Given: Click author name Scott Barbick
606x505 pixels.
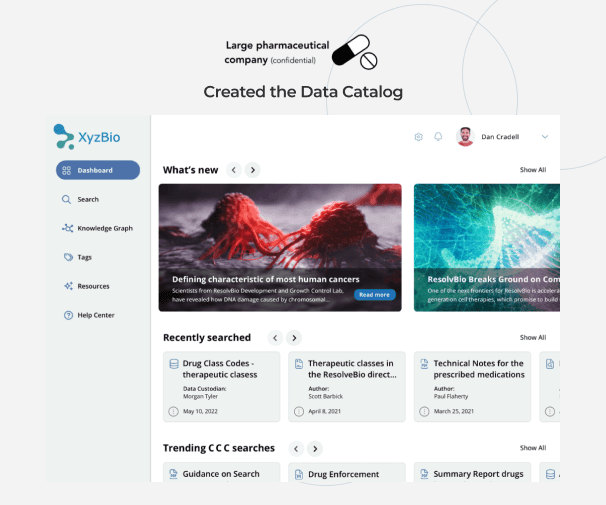Looking at the screenshot, I should (325, 396).
